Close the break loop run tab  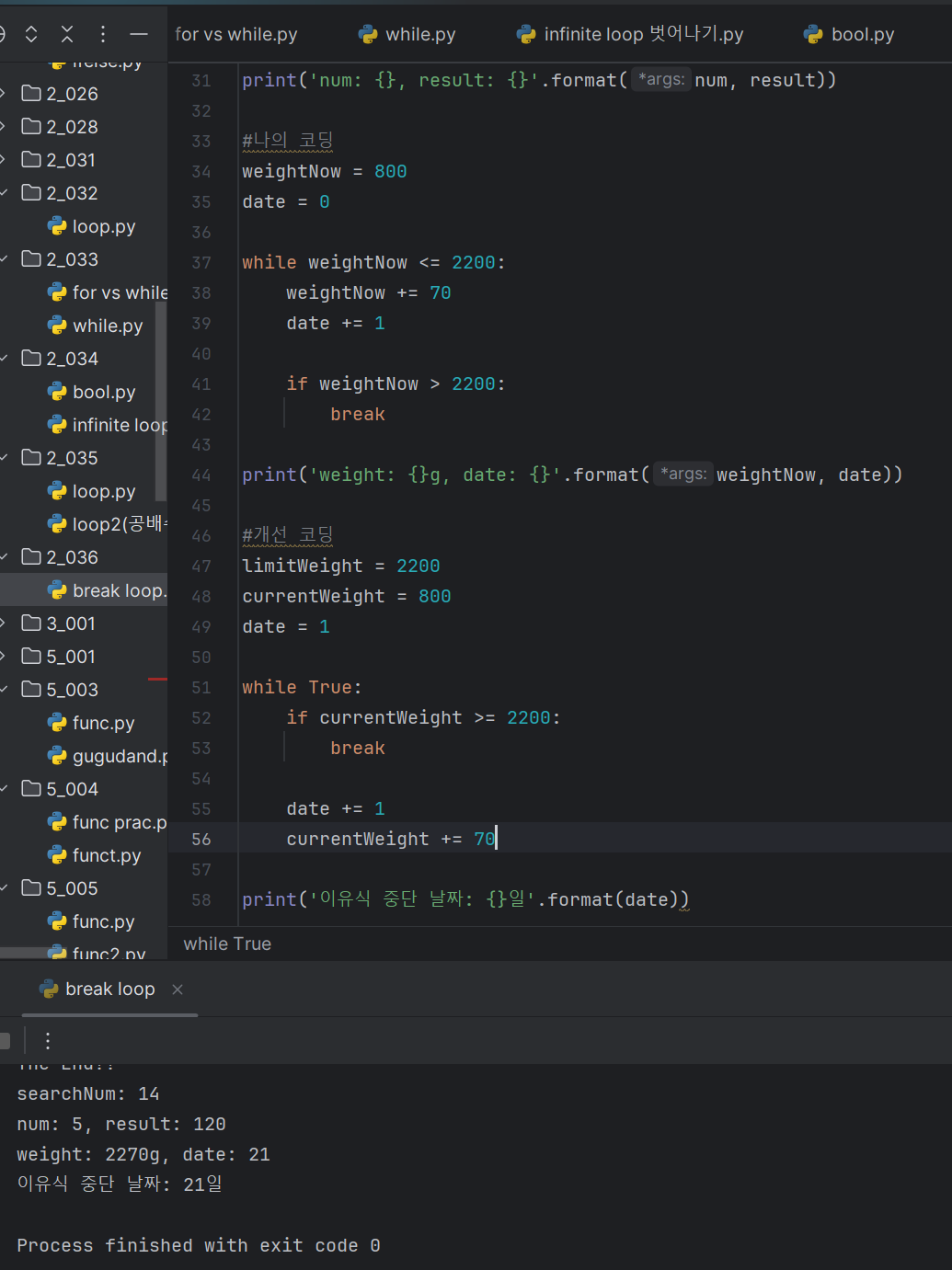(x=178, y=989)
